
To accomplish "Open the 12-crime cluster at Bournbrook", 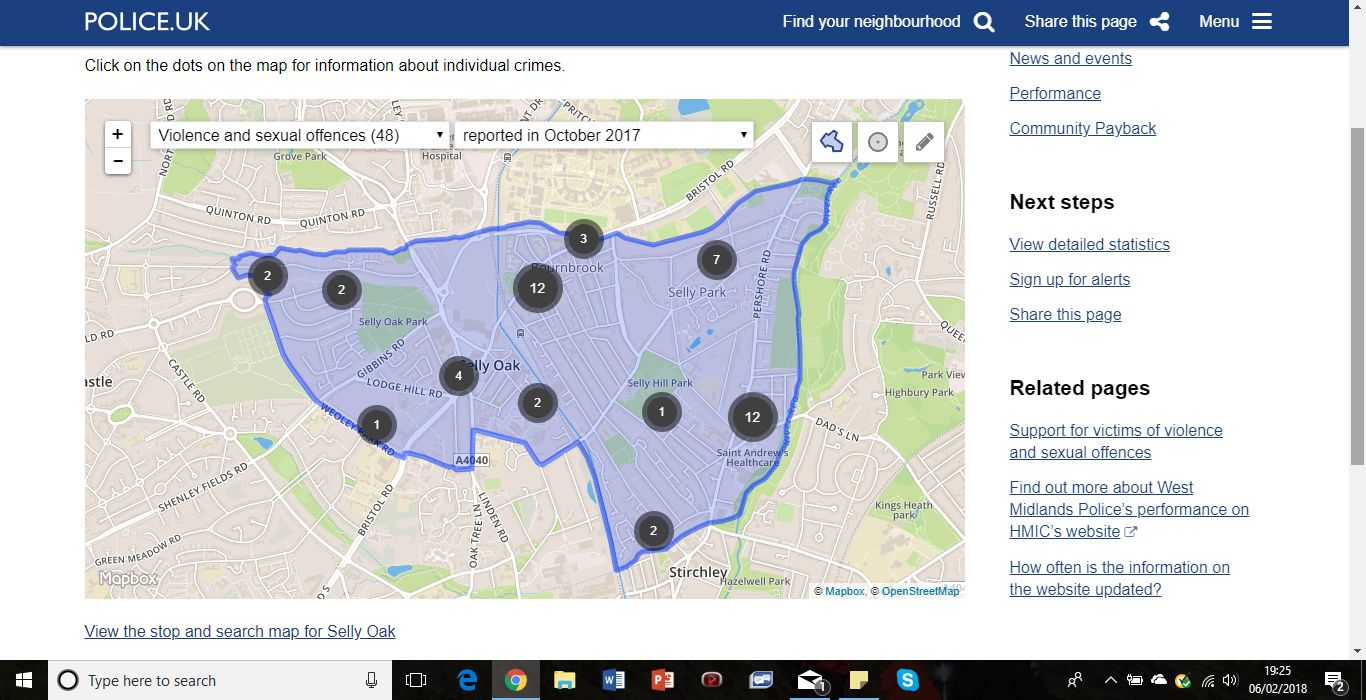I will (537, 288).
